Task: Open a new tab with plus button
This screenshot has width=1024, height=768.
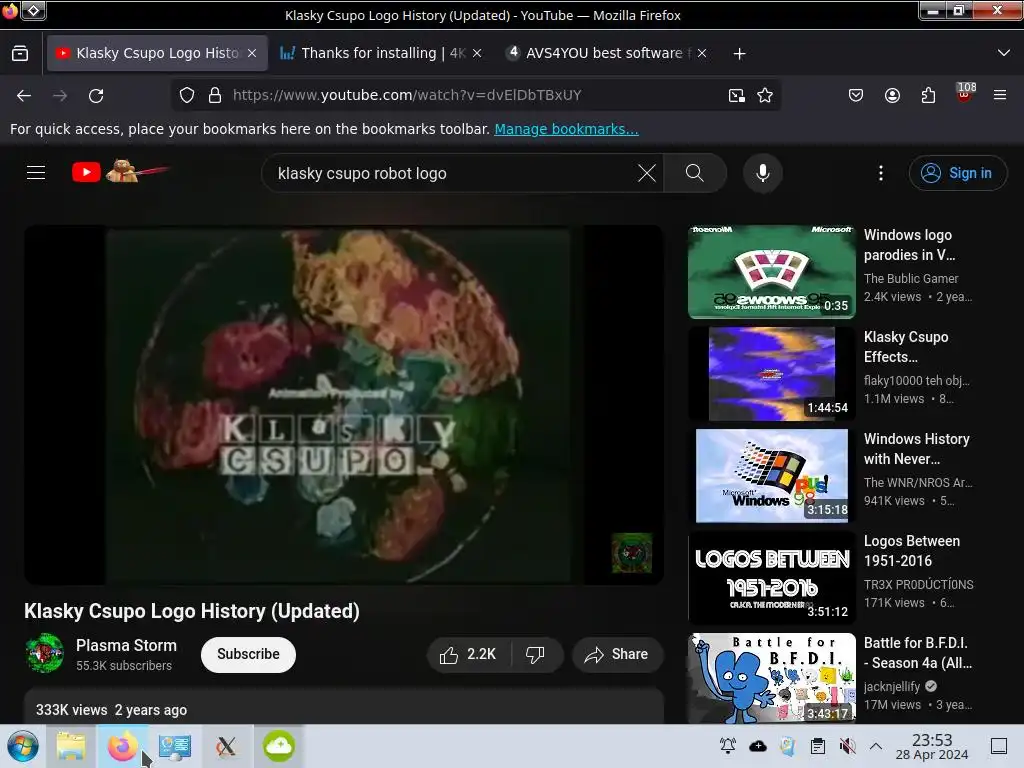Action: tap(739, 54)
